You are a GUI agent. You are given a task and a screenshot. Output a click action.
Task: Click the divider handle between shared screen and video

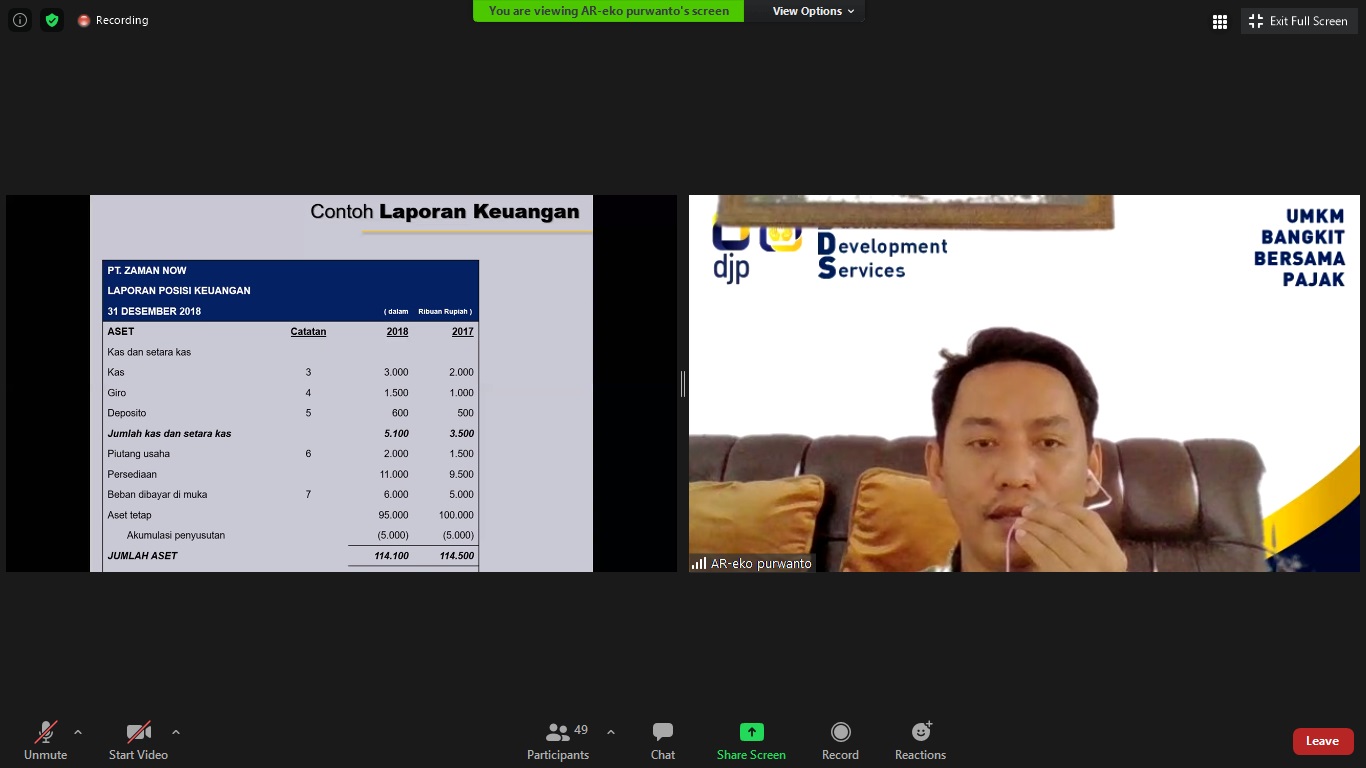pyautogui.click(x=683, y=383)
